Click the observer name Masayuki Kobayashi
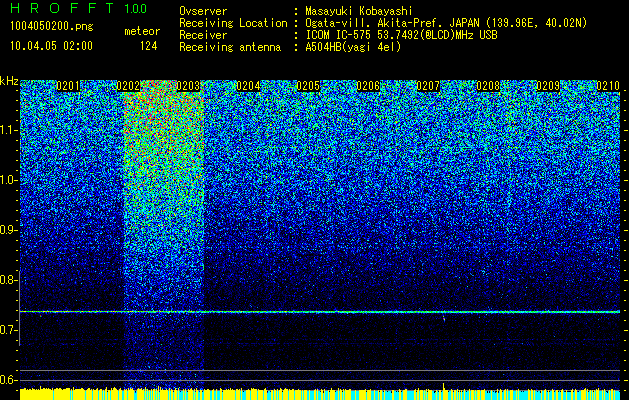This screenshot has width=629, height=400. pyautogui.click(x=359, y=11)
